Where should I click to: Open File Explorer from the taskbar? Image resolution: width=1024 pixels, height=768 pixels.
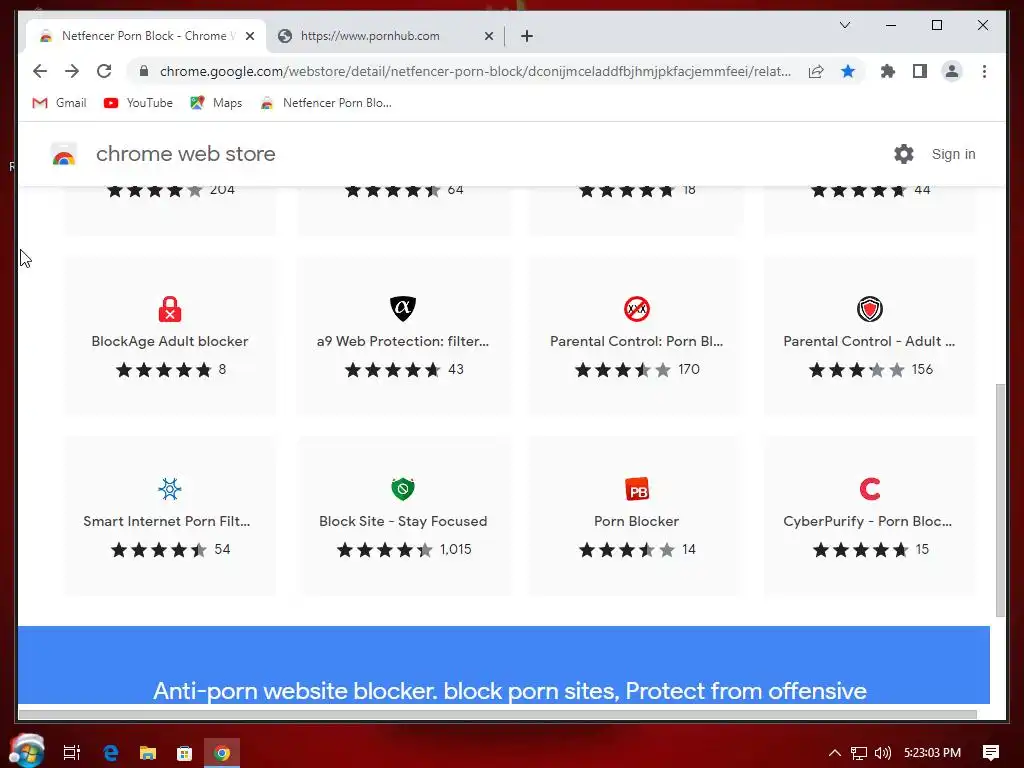148,753
